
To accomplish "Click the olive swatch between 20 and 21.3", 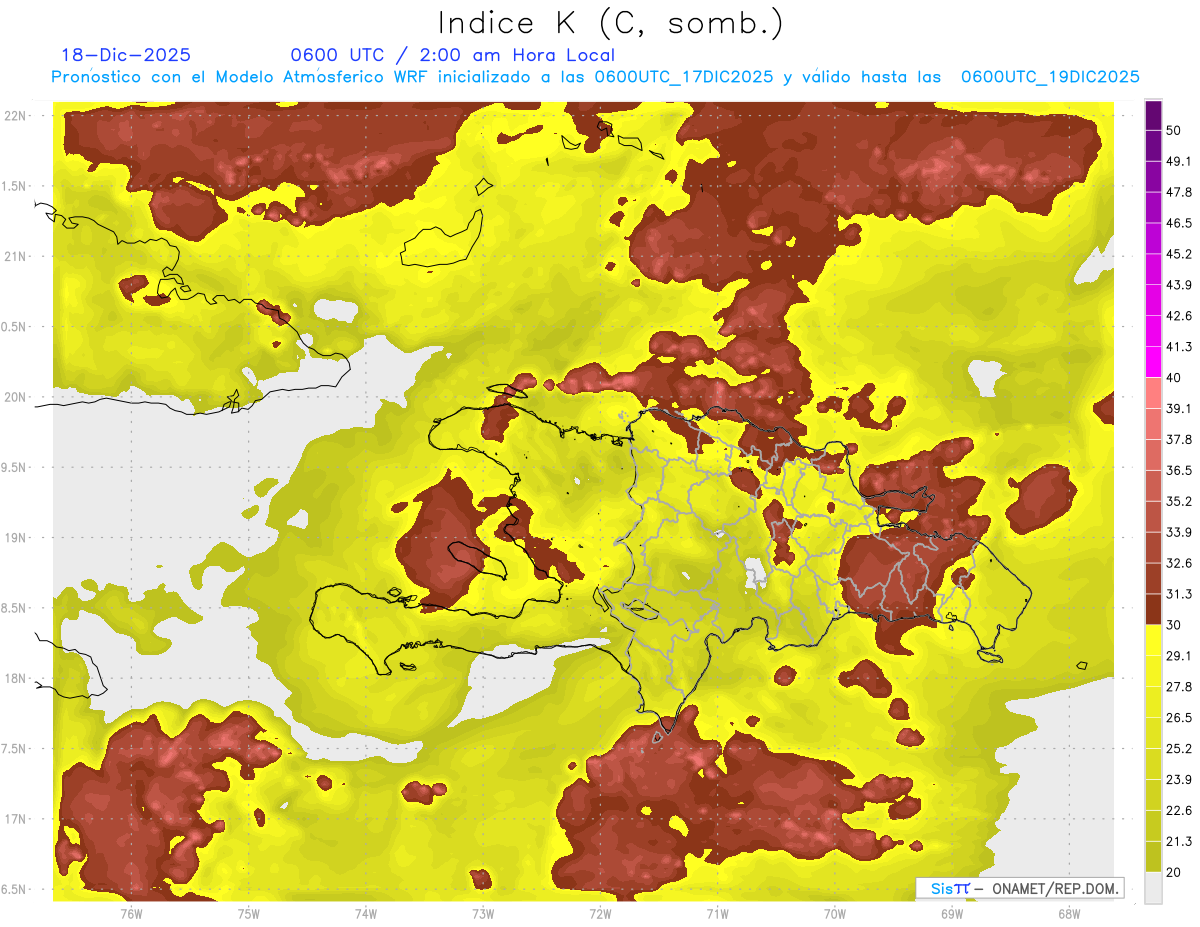I will [x=1154, y=856].
